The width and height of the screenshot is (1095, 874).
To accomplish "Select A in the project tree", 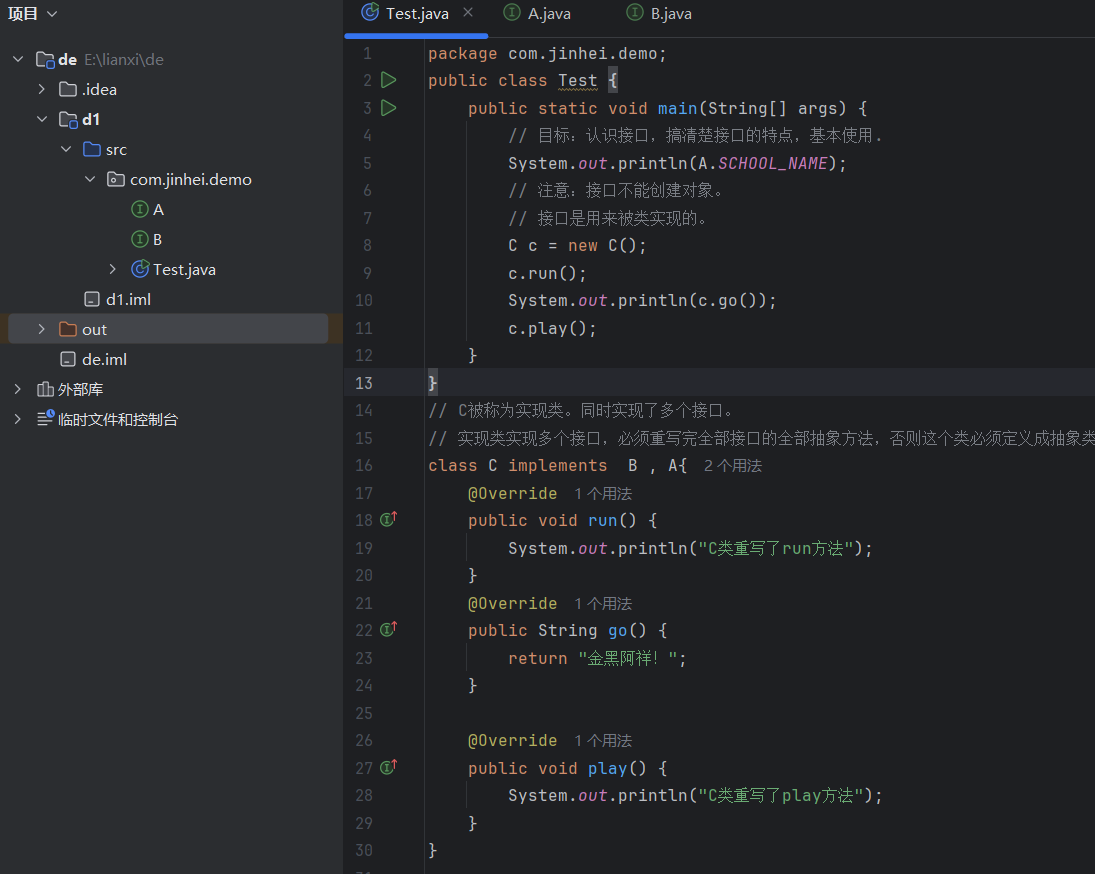I will pos(159,209).
